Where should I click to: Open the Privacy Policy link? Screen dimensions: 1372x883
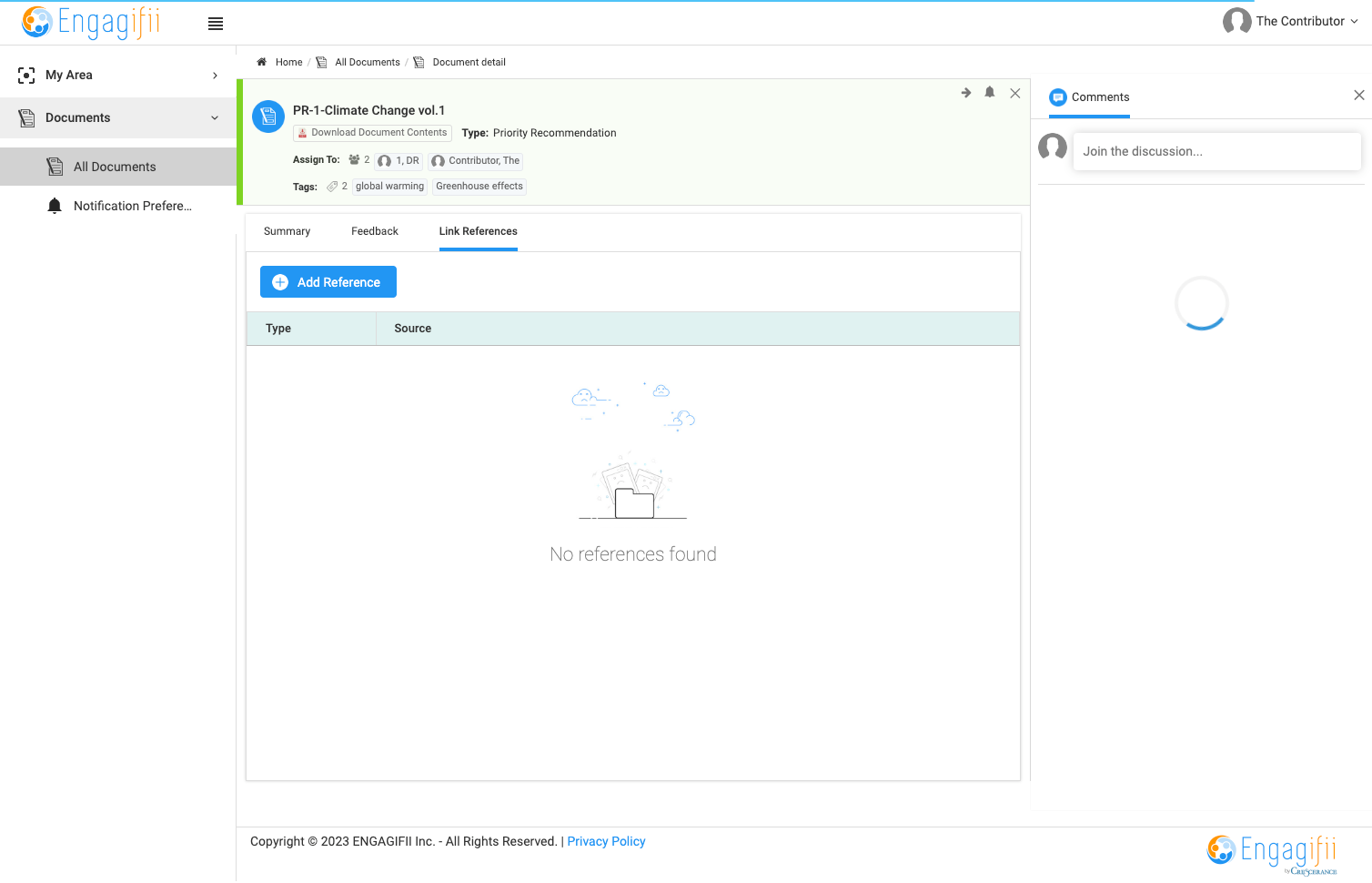point(606,841)
